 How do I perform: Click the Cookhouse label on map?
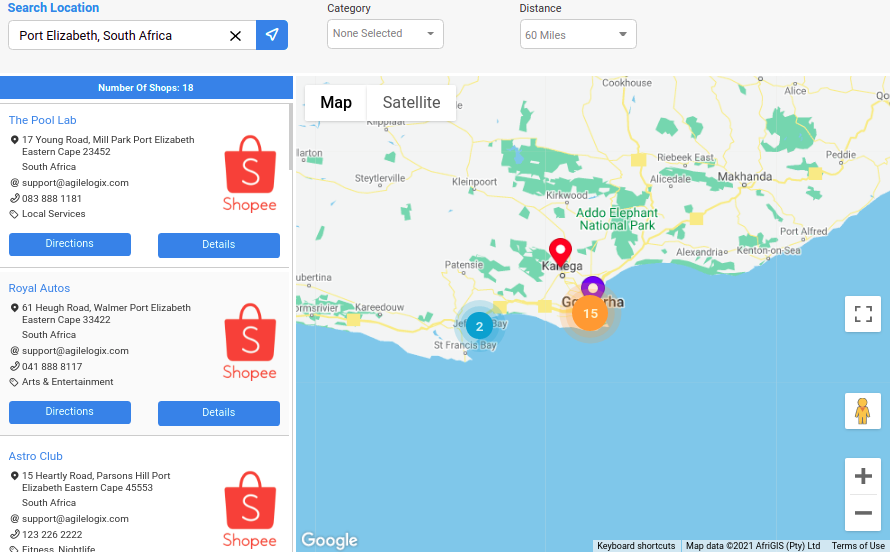(x=627, y=83)
